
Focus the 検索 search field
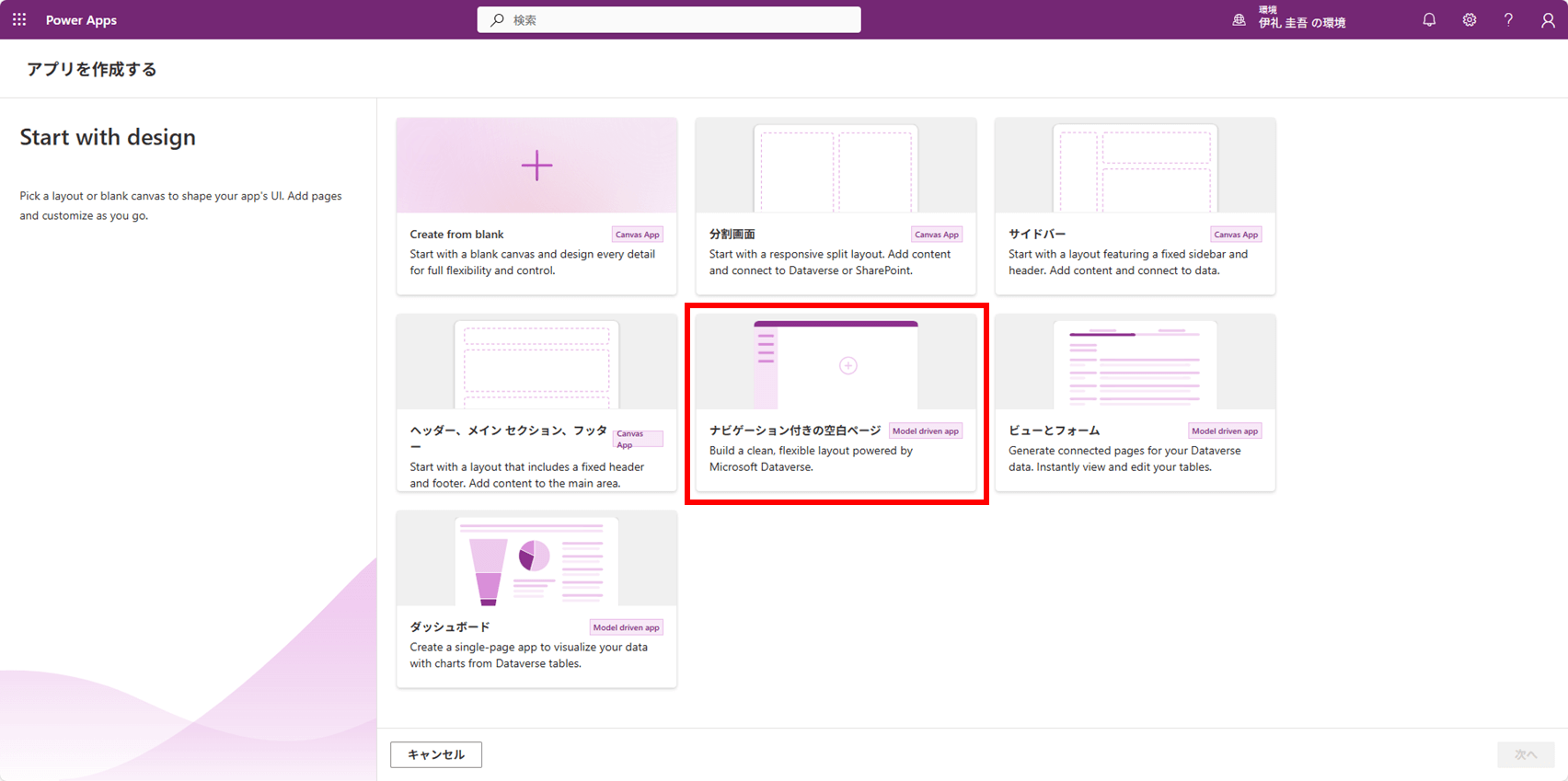point(669,19)
